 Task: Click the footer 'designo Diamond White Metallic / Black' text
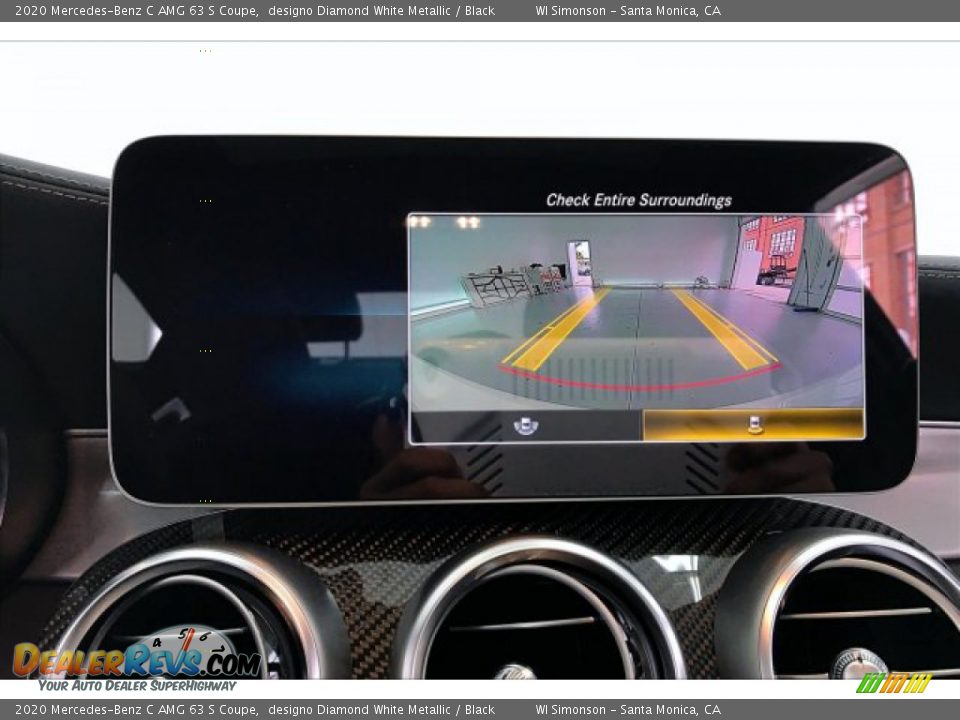pyautogui.click(x=381, y=710)
